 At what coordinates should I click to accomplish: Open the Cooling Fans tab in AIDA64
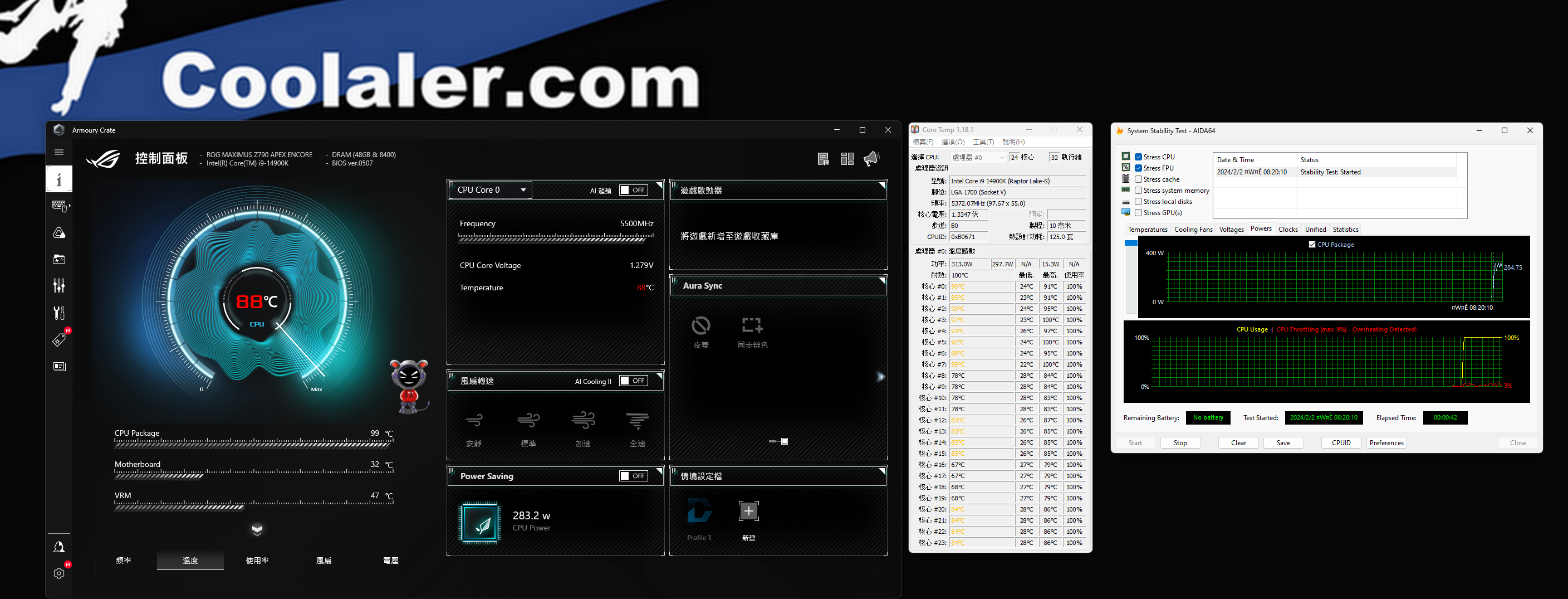pos(1193,230)
